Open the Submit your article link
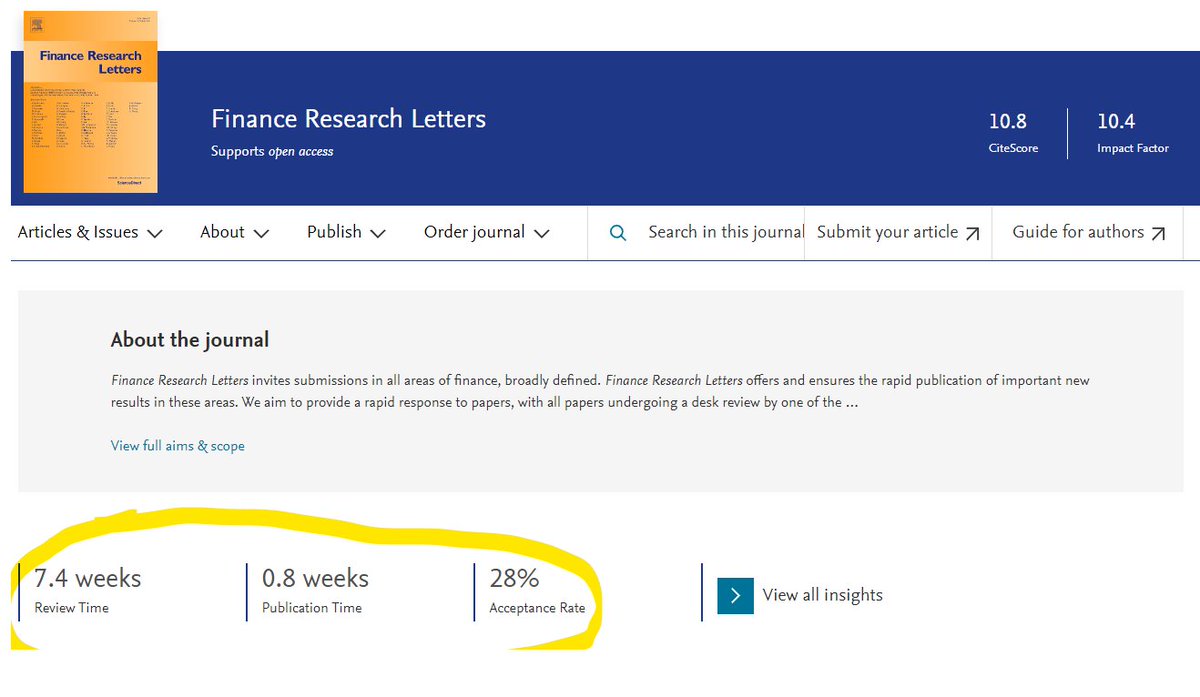The image size is (1200, 697). click(x=898, y=232)
